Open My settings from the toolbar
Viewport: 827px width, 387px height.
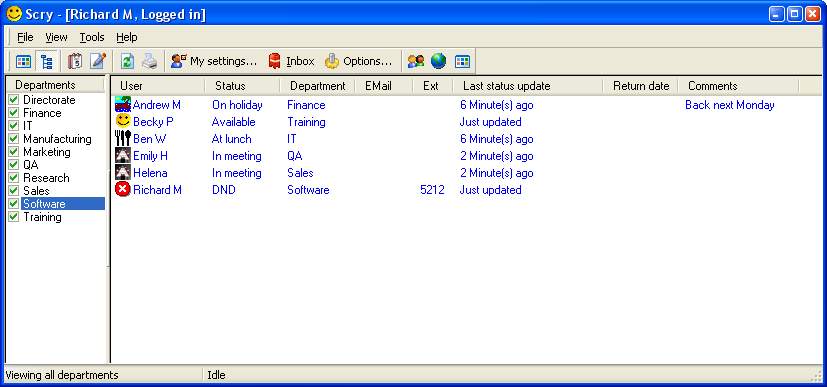[214, 61]
